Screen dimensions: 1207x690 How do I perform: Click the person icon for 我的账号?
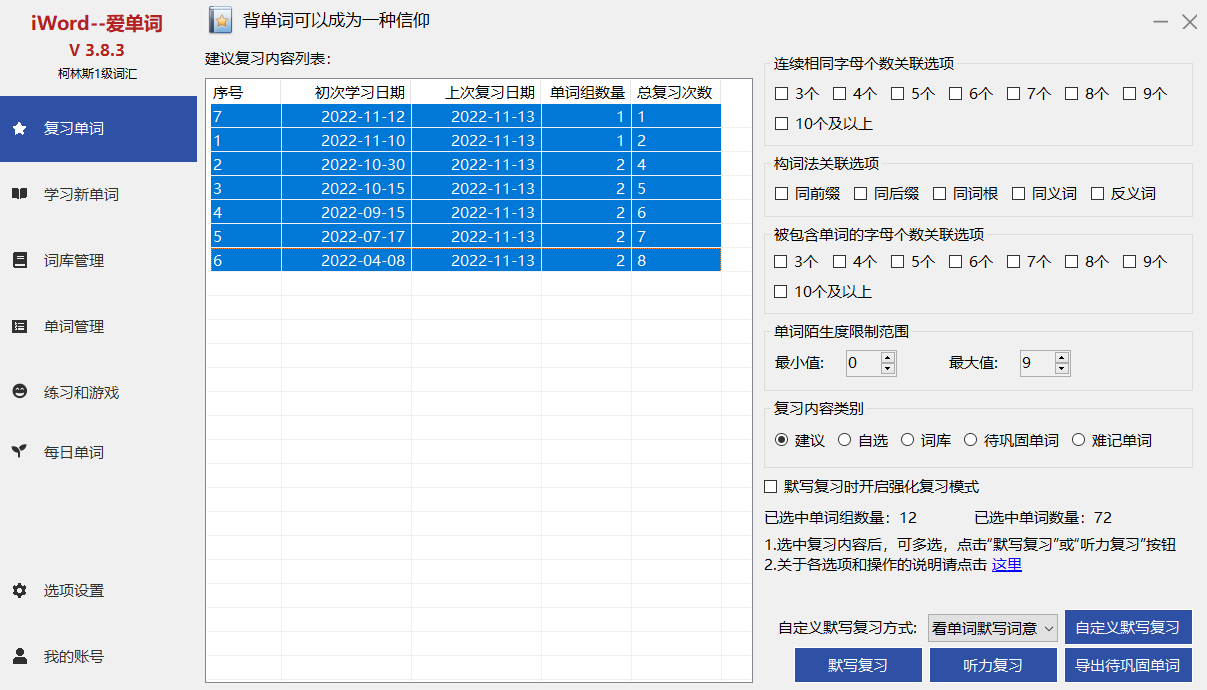click(19, 656)
